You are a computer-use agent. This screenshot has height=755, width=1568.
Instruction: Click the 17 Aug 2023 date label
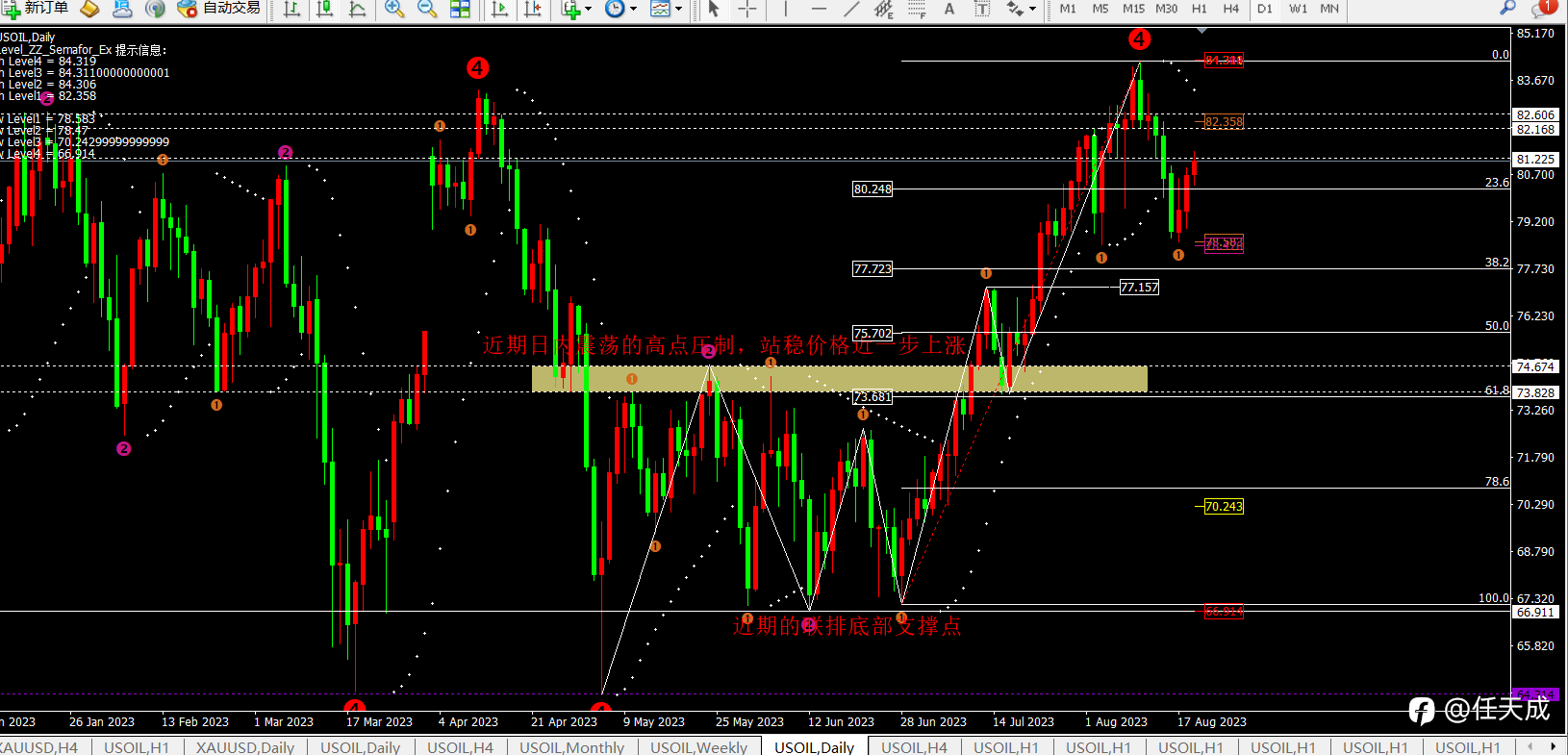pyautogui.click(x=1211, y=721)
